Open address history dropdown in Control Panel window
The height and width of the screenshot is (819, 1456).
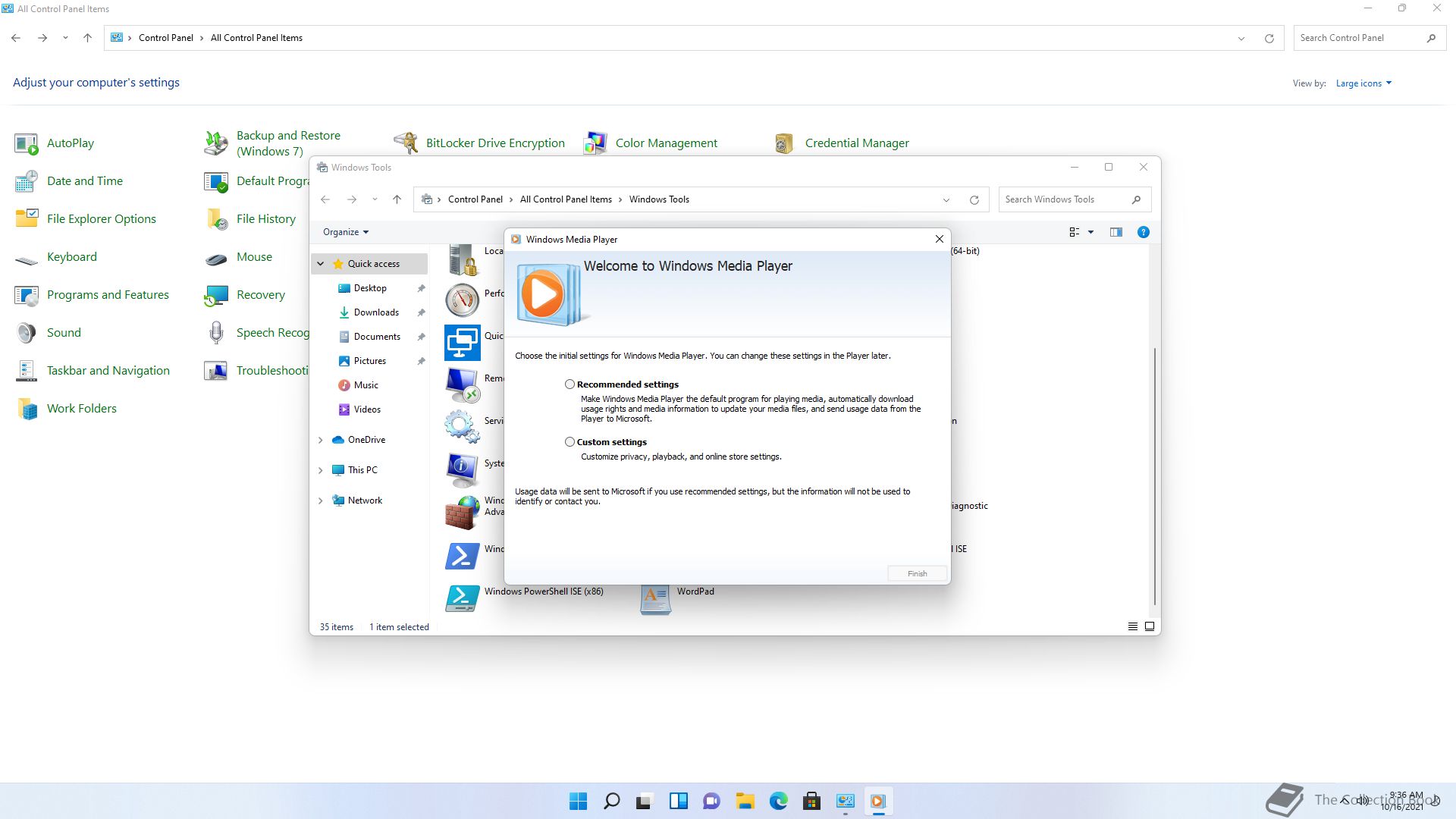pos(1241,38)
